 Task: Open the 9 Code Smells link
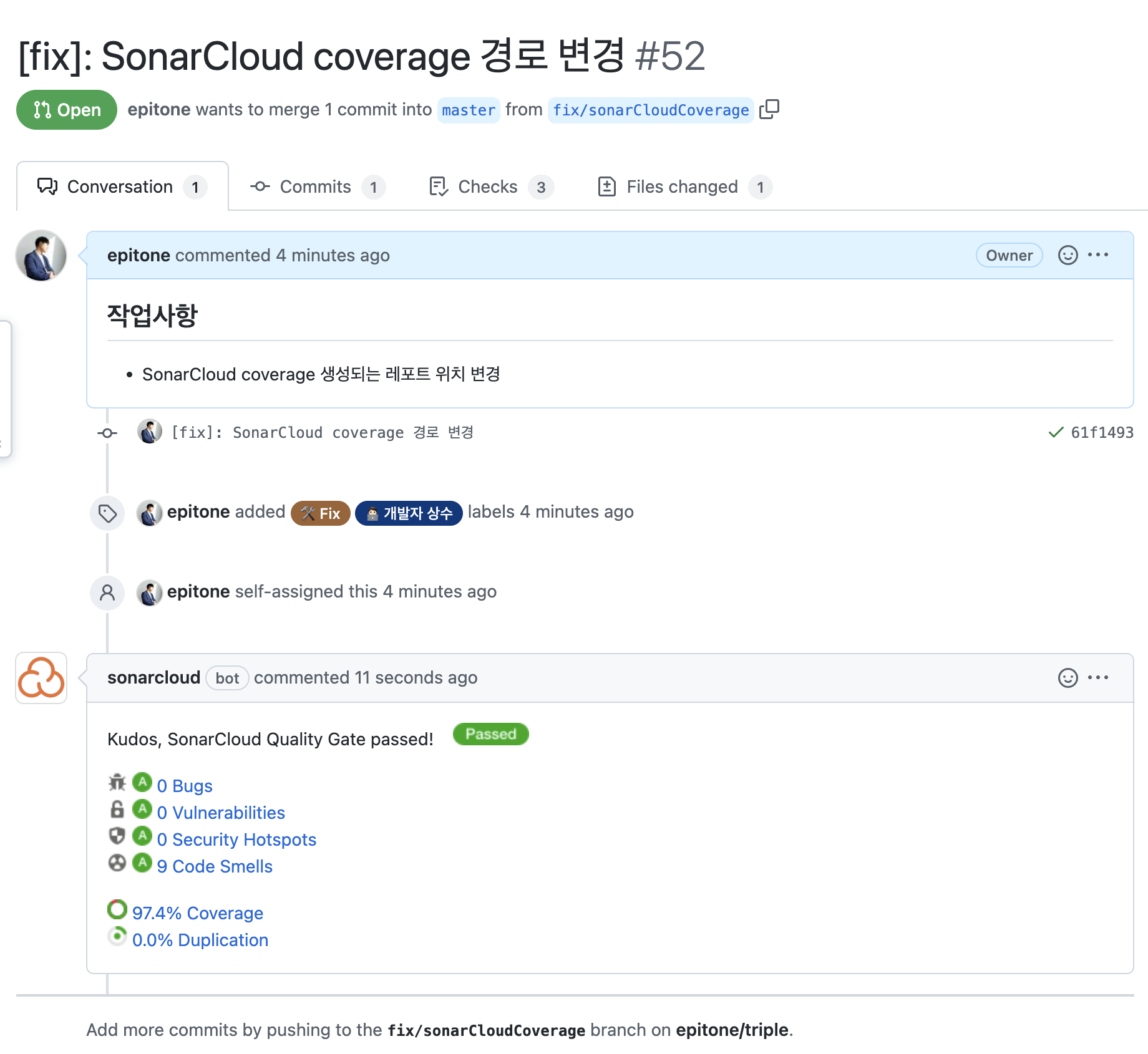point(215,866)
